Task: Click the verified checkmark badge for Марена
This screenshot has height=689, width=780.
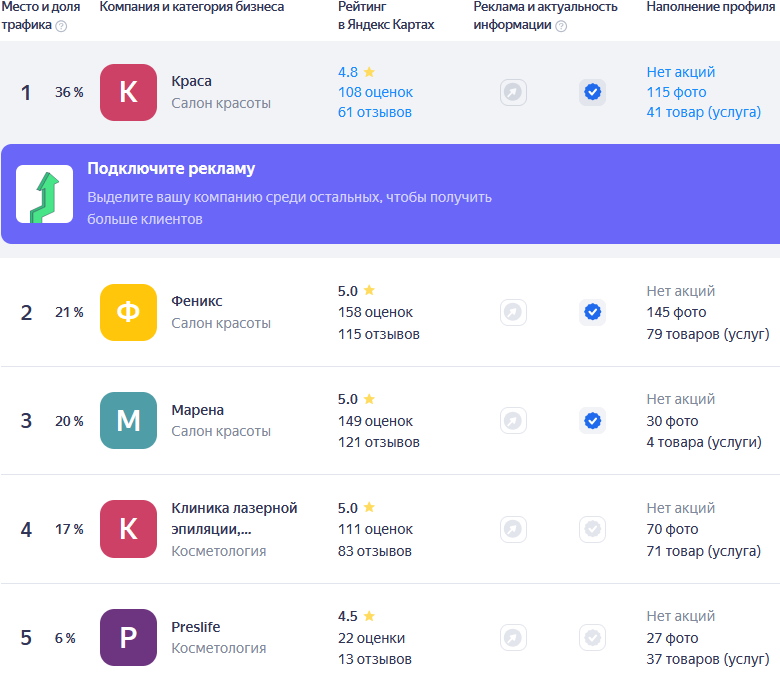Action: [x=592, y=421]
